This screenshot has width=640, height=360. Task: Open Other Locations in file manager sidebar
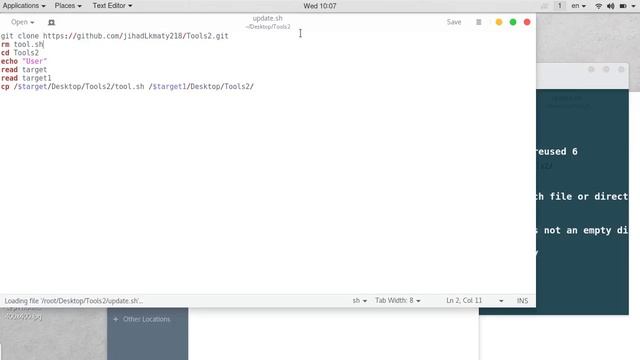click(x=146, y=319)
